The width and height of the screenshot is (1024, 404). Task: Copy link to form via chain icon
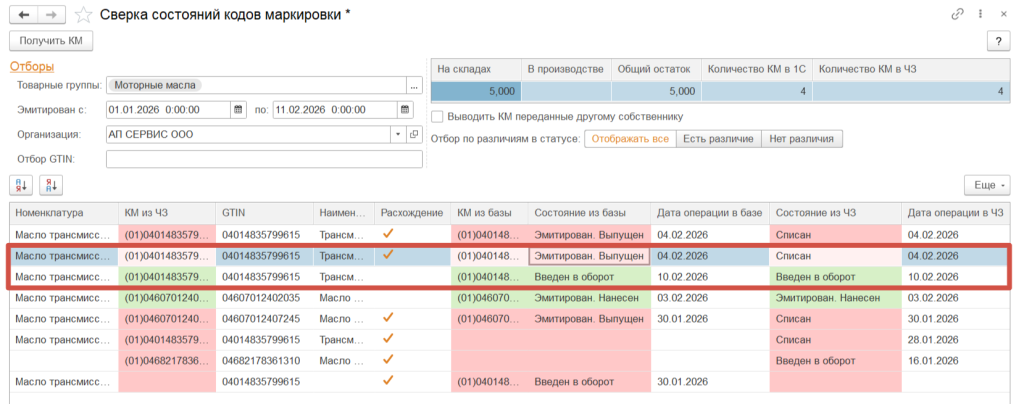coord(960,14)
